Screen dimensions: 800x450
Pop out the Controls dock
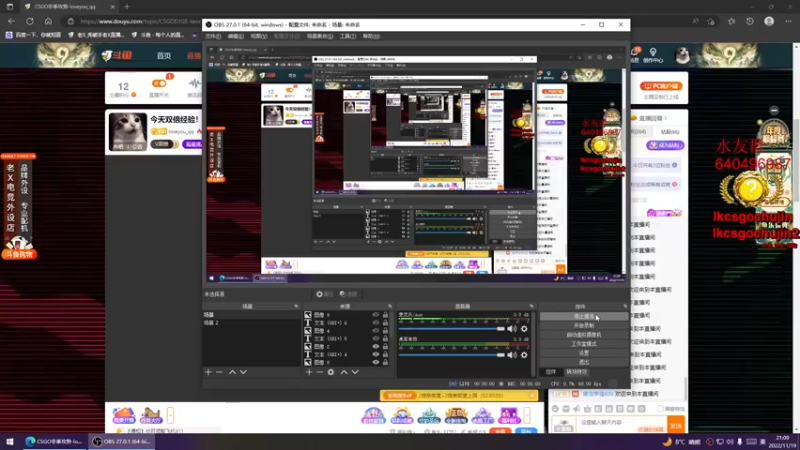[625, 306]
